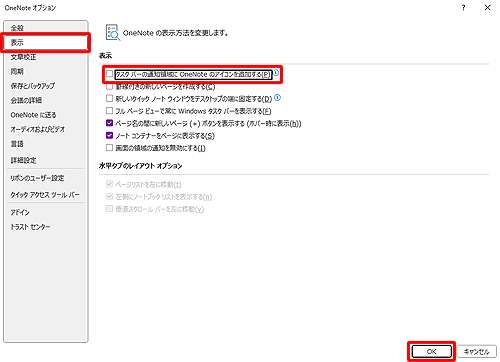
Task: Click the 水平タブのレイアウト オプション heading
Action: click(141, 166)
